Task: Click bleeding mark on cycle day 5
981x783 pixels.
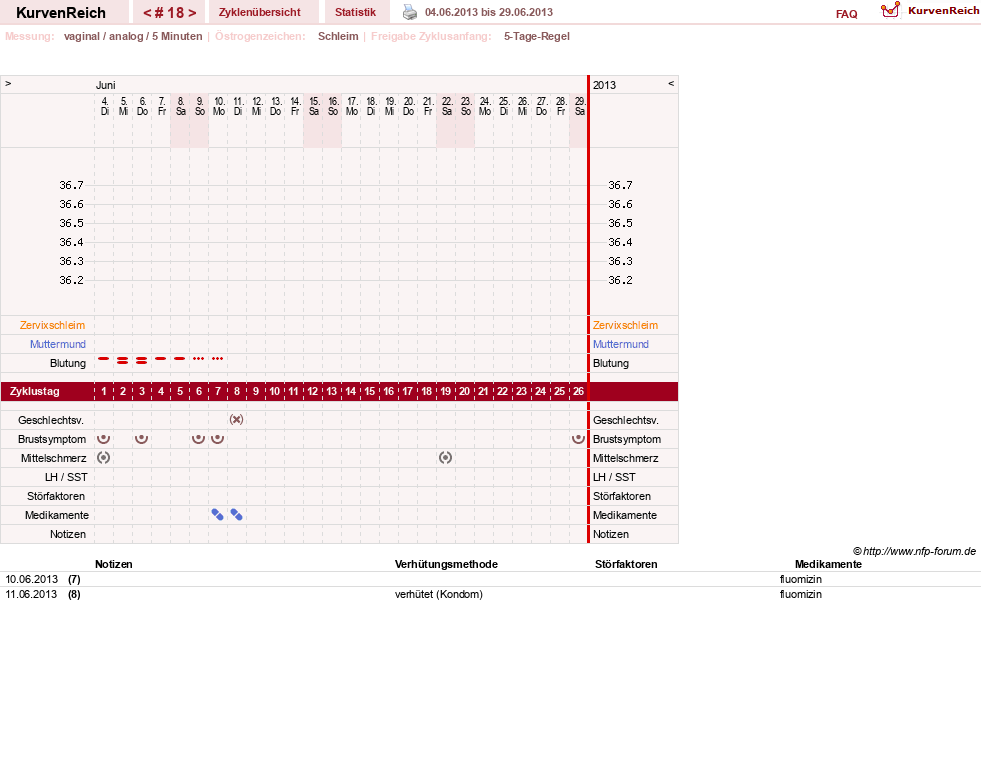Action: tap(180, 359)
